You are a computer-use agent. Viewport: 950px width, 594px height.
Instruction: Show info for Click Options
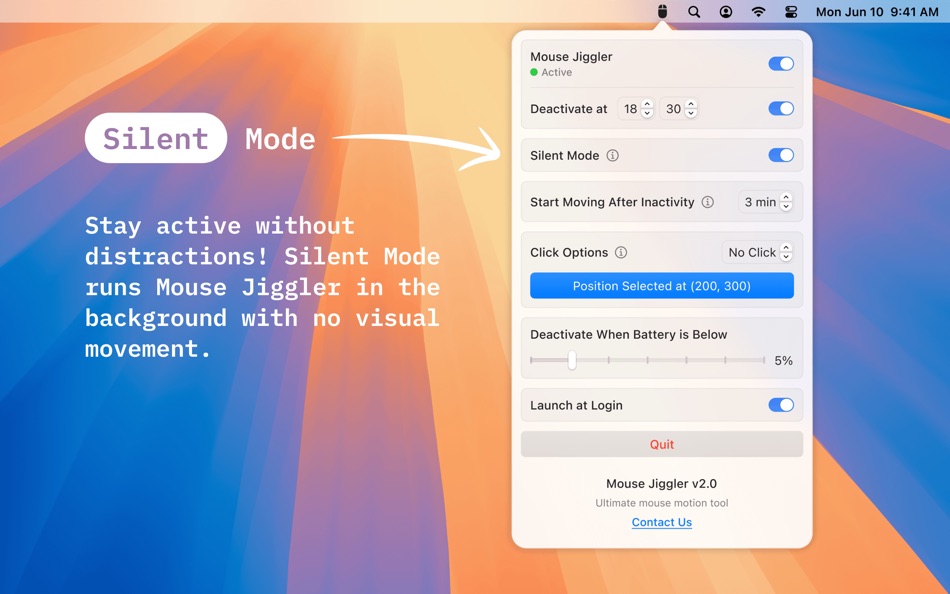click(621, 252)
